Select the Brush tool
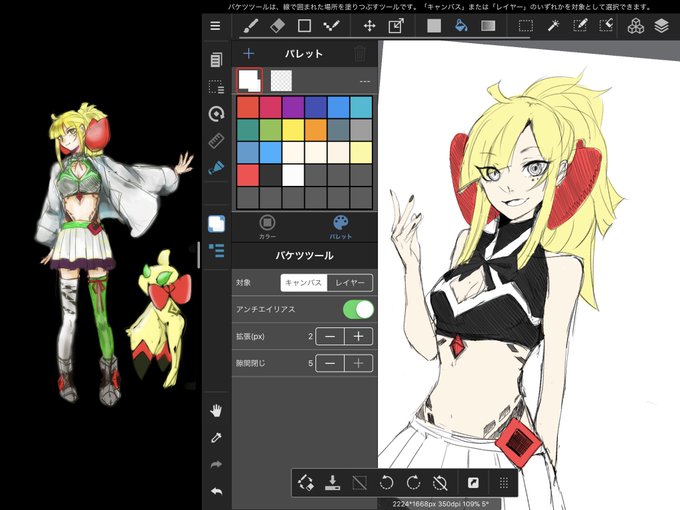680x510 pixels. tap(251, 26)
